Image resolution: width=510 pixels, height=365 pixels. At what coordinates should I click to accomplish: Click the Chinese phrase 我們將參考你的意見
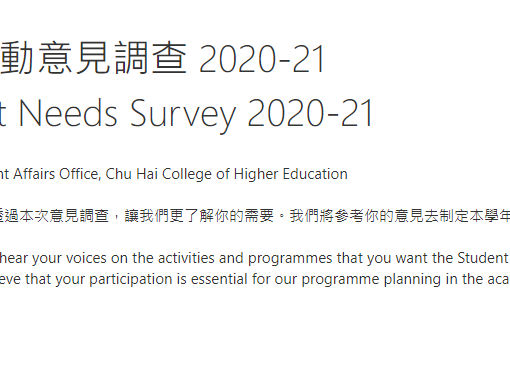pos(350,216)
